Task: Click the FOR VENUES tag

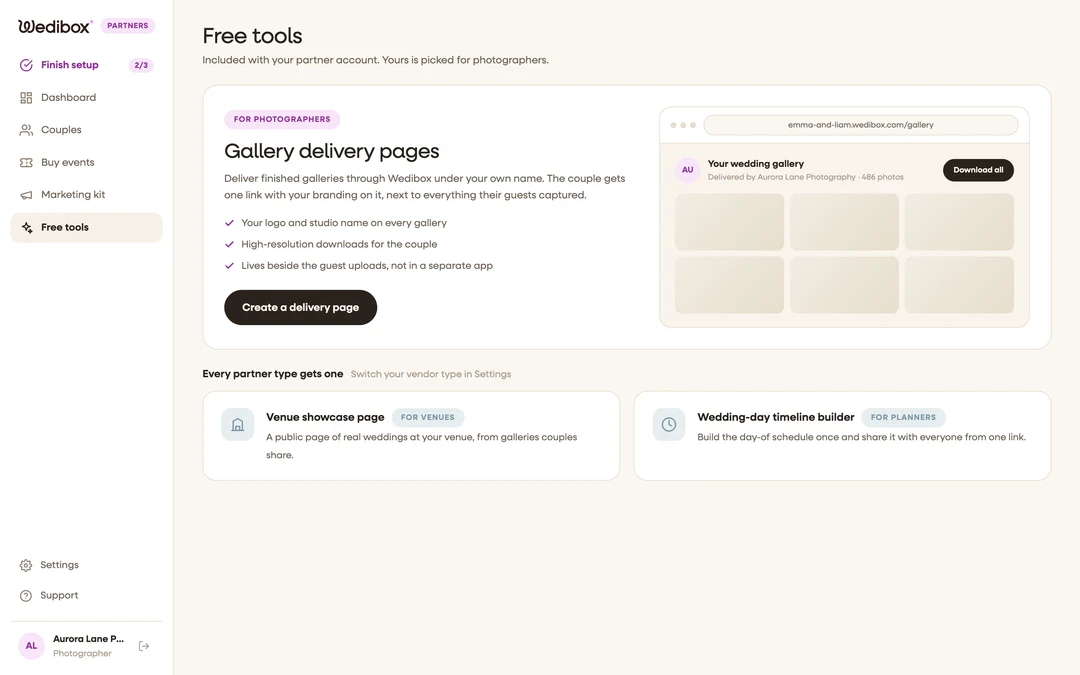Action: [428, 417]
